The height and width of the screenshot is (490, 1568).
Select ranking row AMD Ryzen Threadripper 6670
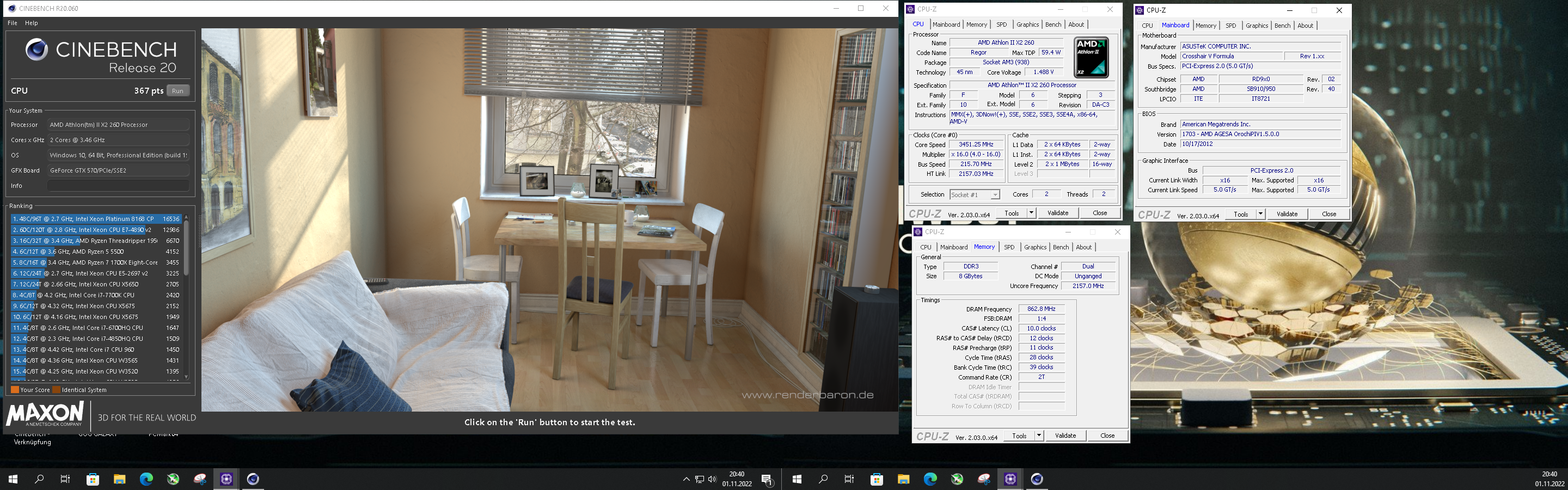tap(96, 241)
